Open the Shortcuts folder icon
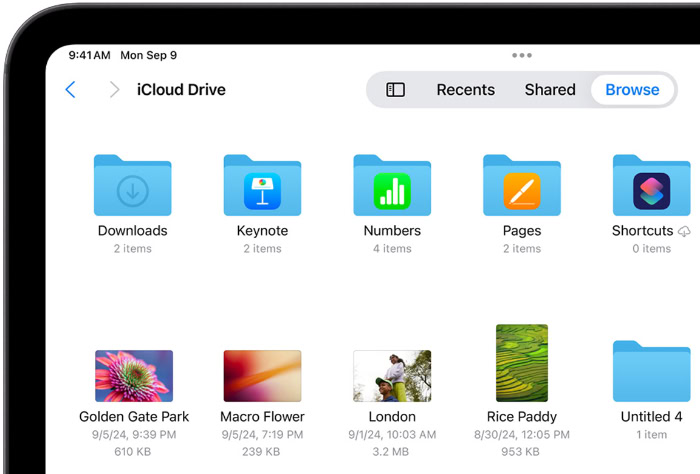 (x=651, y=185)
